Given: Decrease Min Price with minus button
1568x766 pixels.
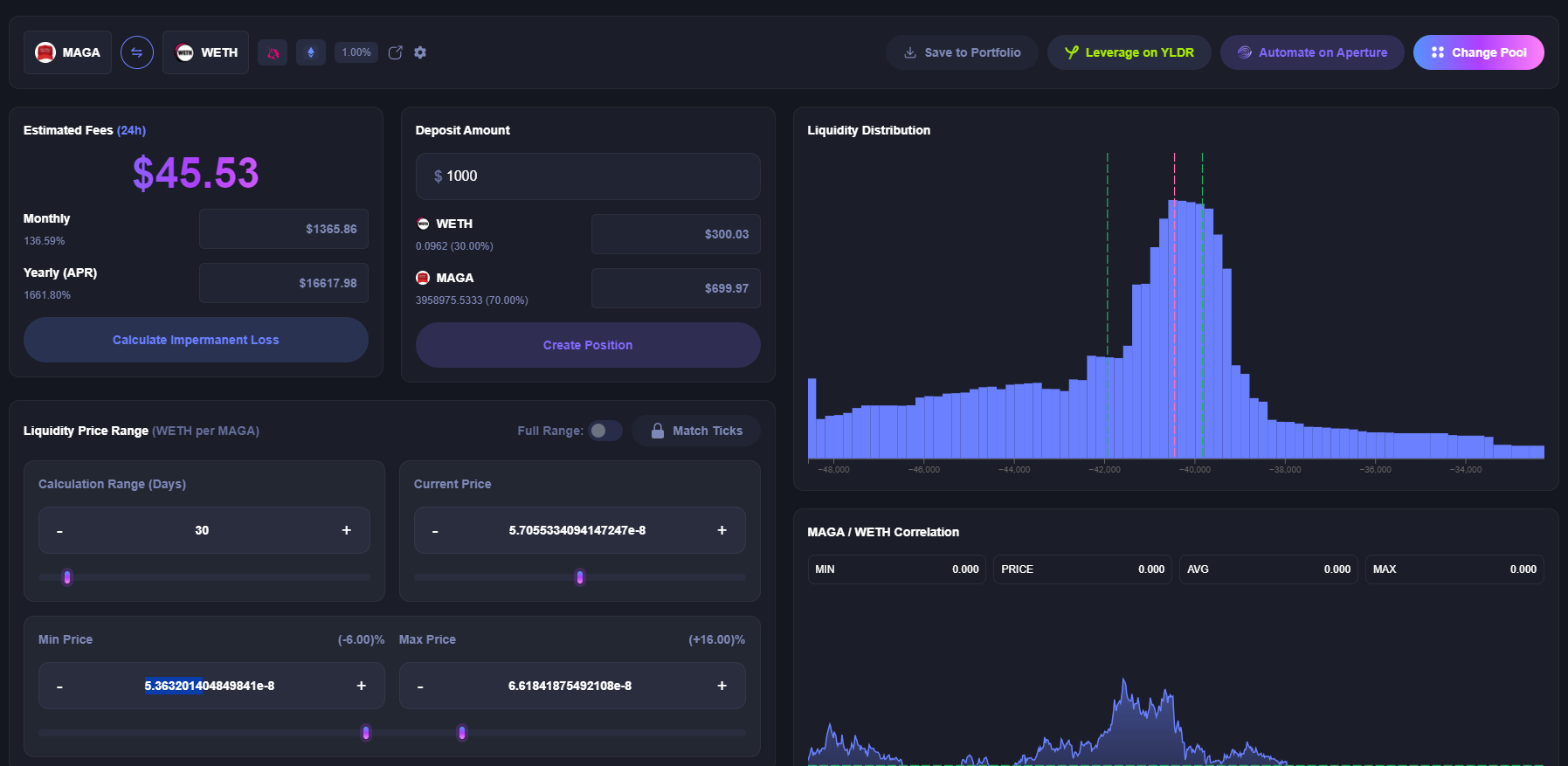Looking at the screenshot, I should point(59,687).
